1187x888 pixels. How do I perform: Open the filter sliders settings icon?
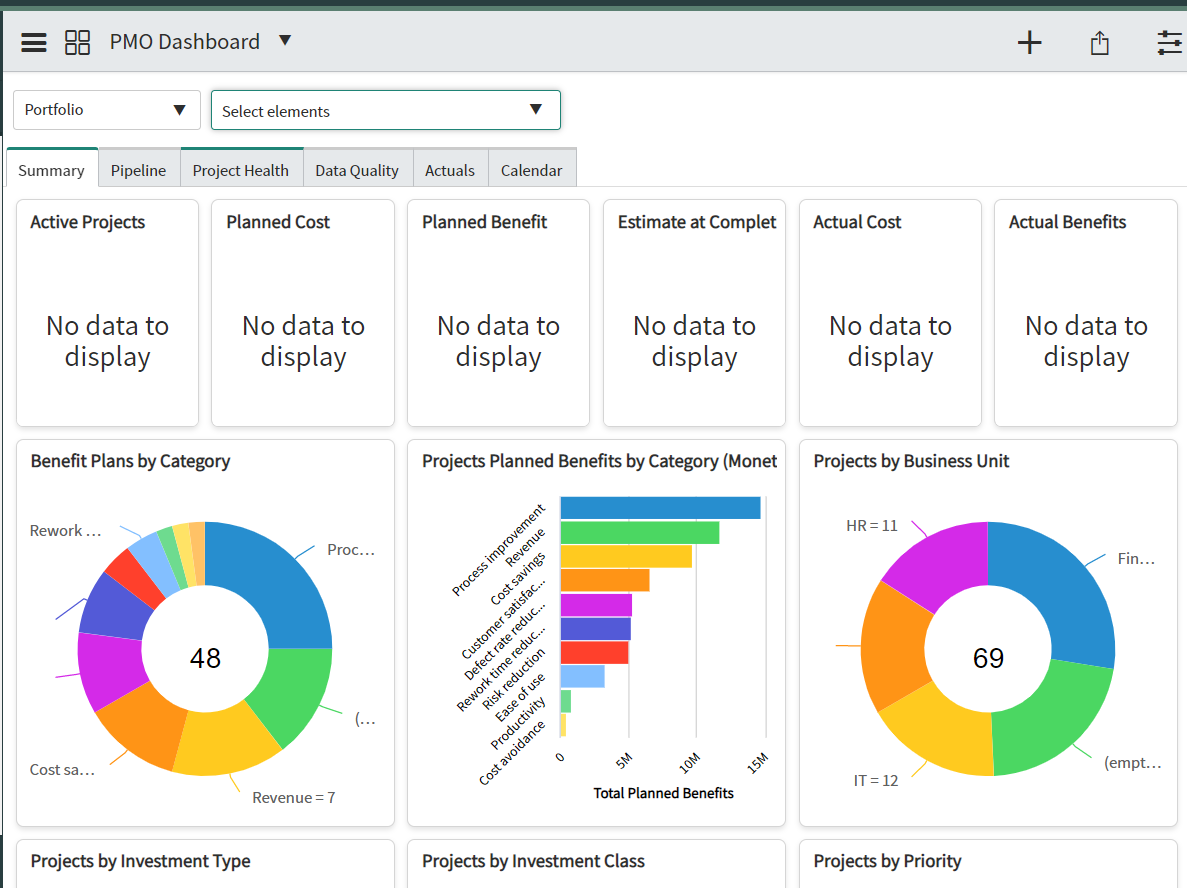point(1168,43)
